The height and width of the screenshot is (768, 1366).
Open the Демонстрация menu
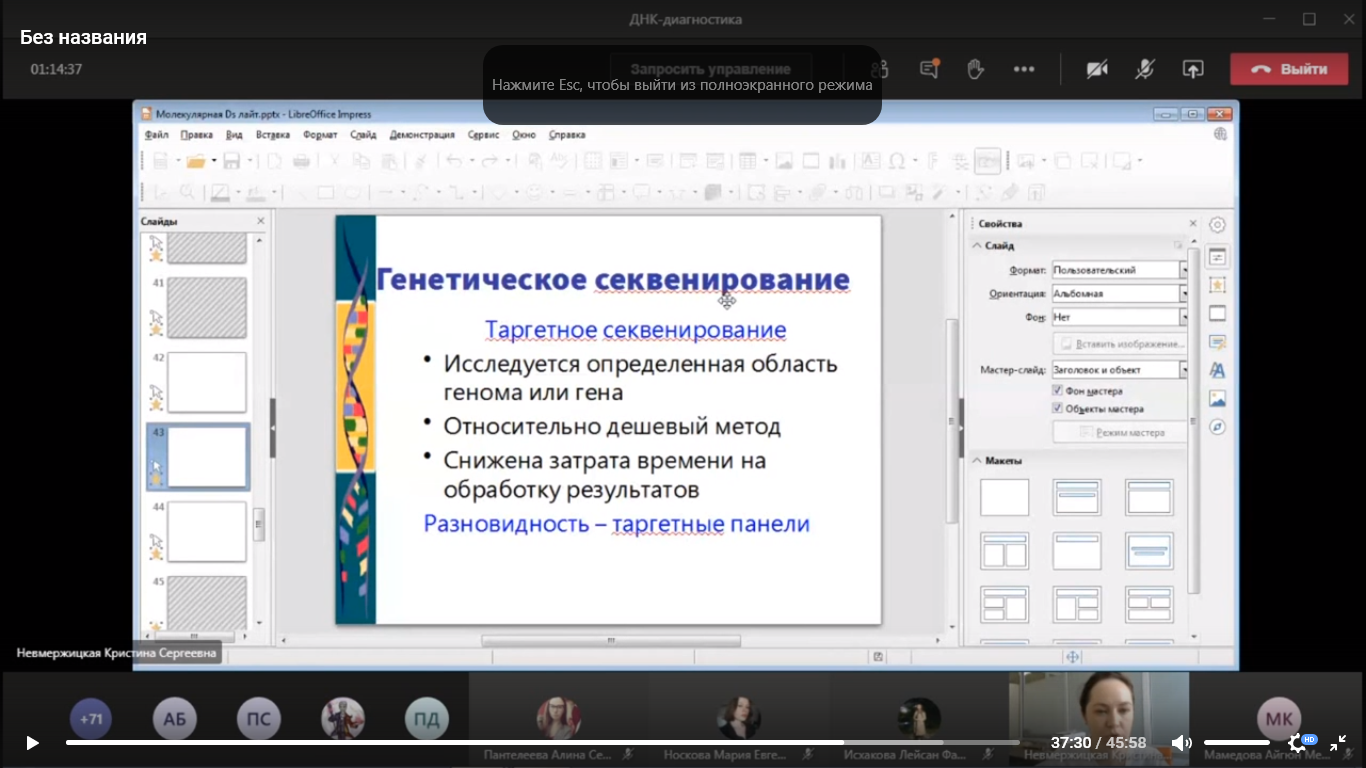(422, 134)
